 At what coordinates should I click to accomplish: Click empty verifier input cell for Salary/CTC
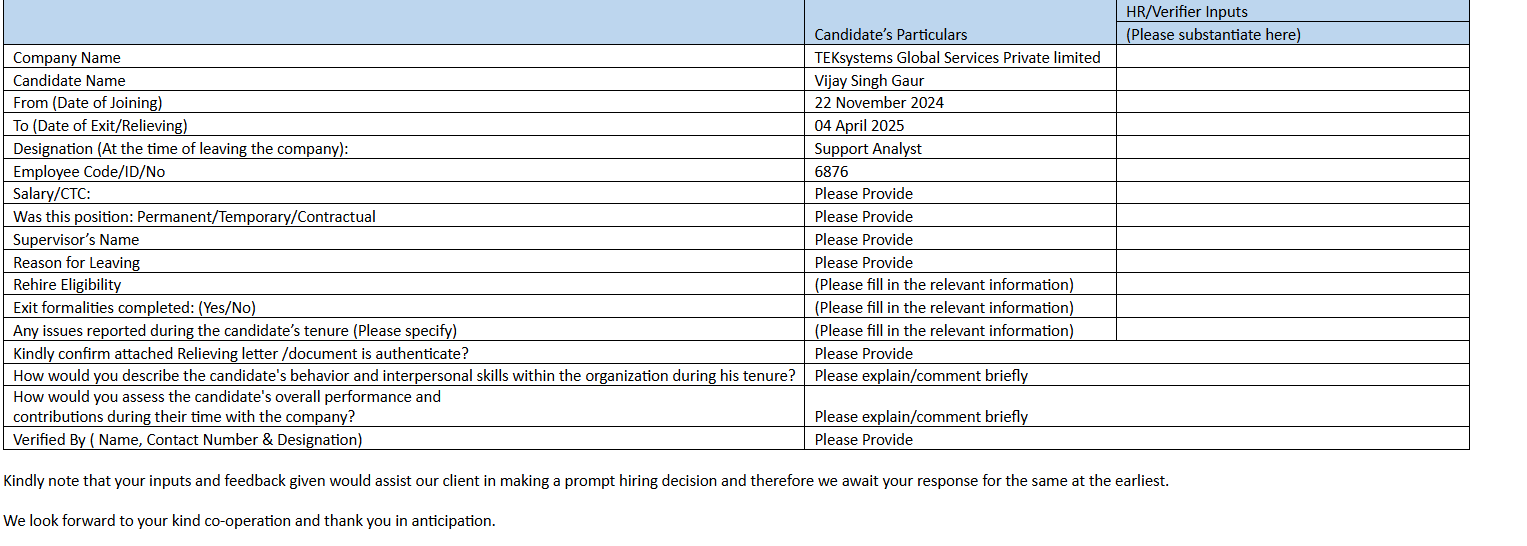1292,194
